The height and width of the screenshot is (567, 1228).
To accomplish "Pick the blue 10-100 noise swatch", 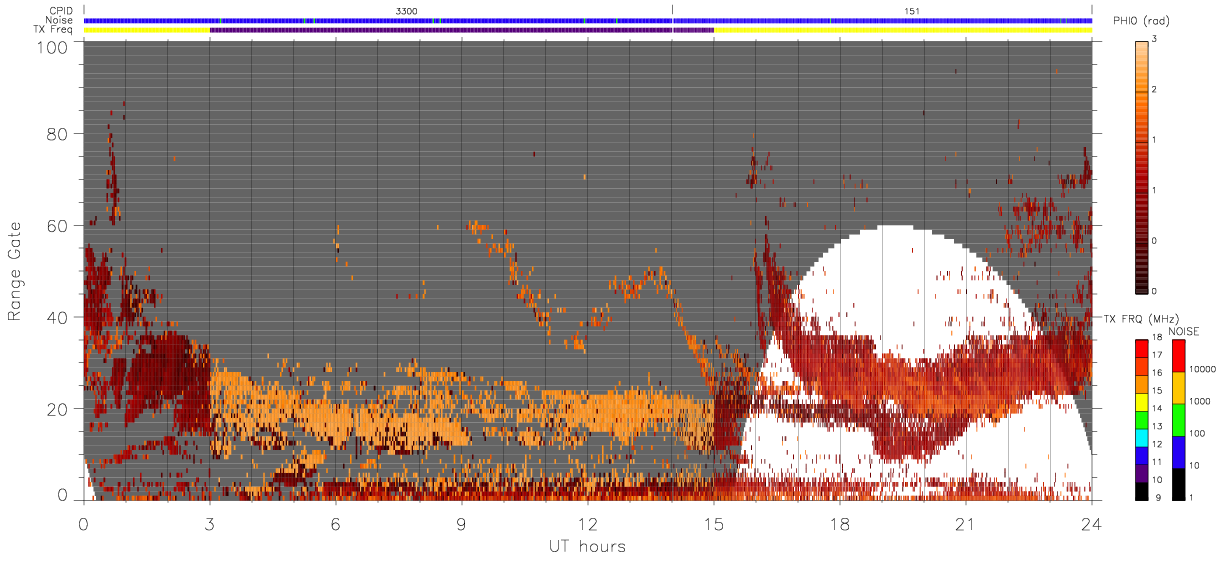I will point(1179,450).
